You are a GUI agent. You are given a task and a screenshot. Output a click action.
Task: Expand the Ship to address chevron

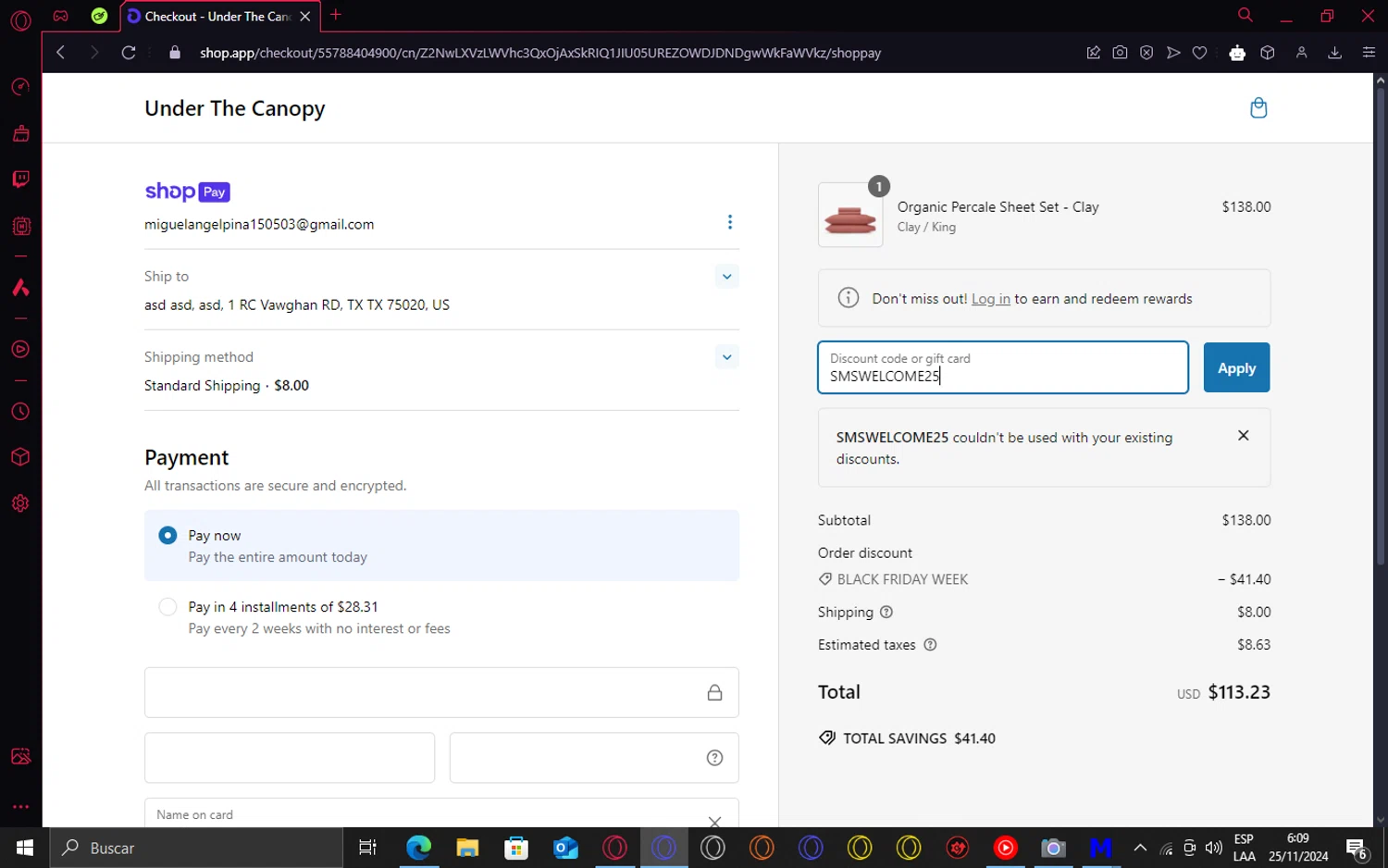point(727,277)
